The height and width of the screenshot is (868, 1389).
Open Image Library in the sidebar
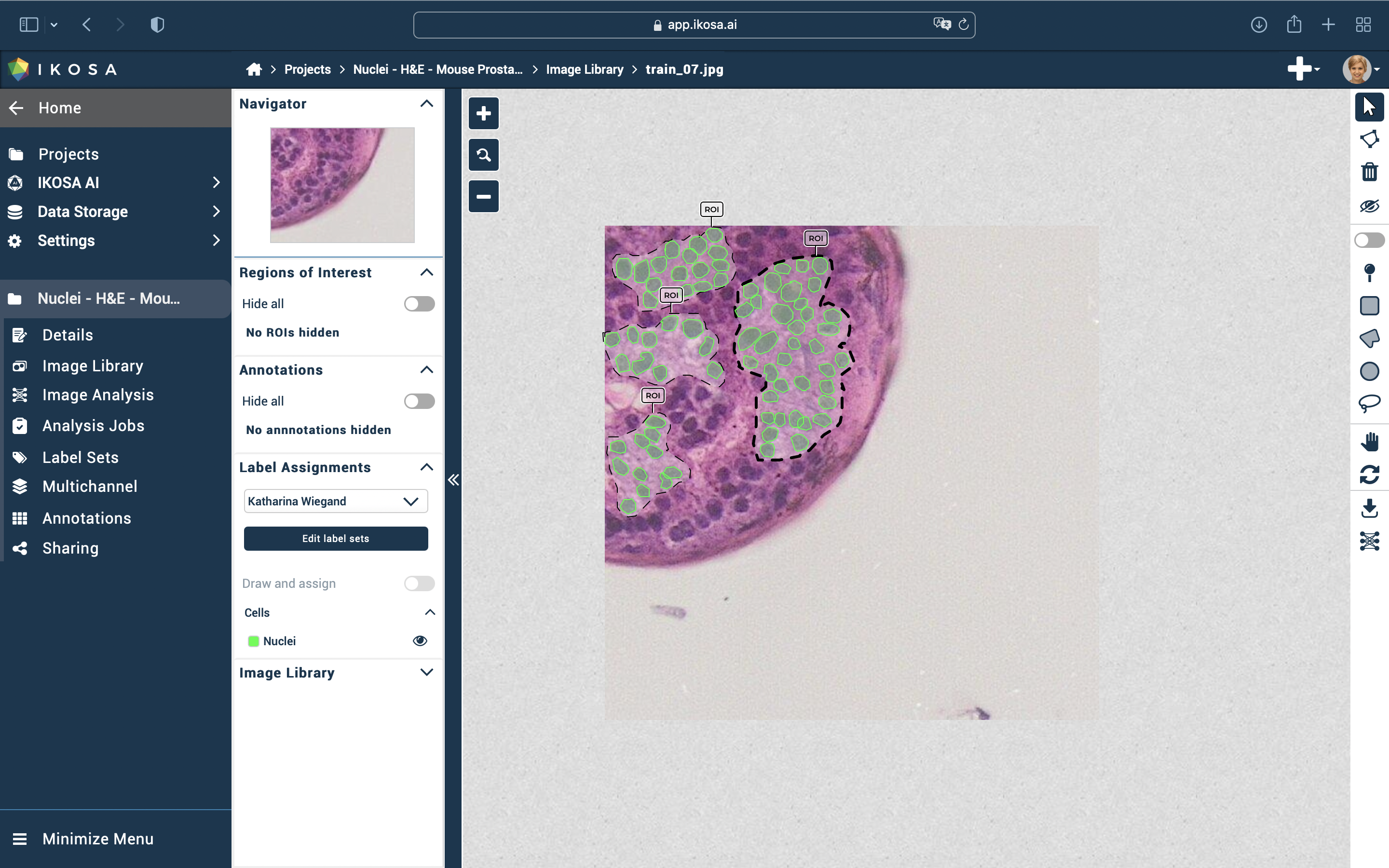point(93,366)
